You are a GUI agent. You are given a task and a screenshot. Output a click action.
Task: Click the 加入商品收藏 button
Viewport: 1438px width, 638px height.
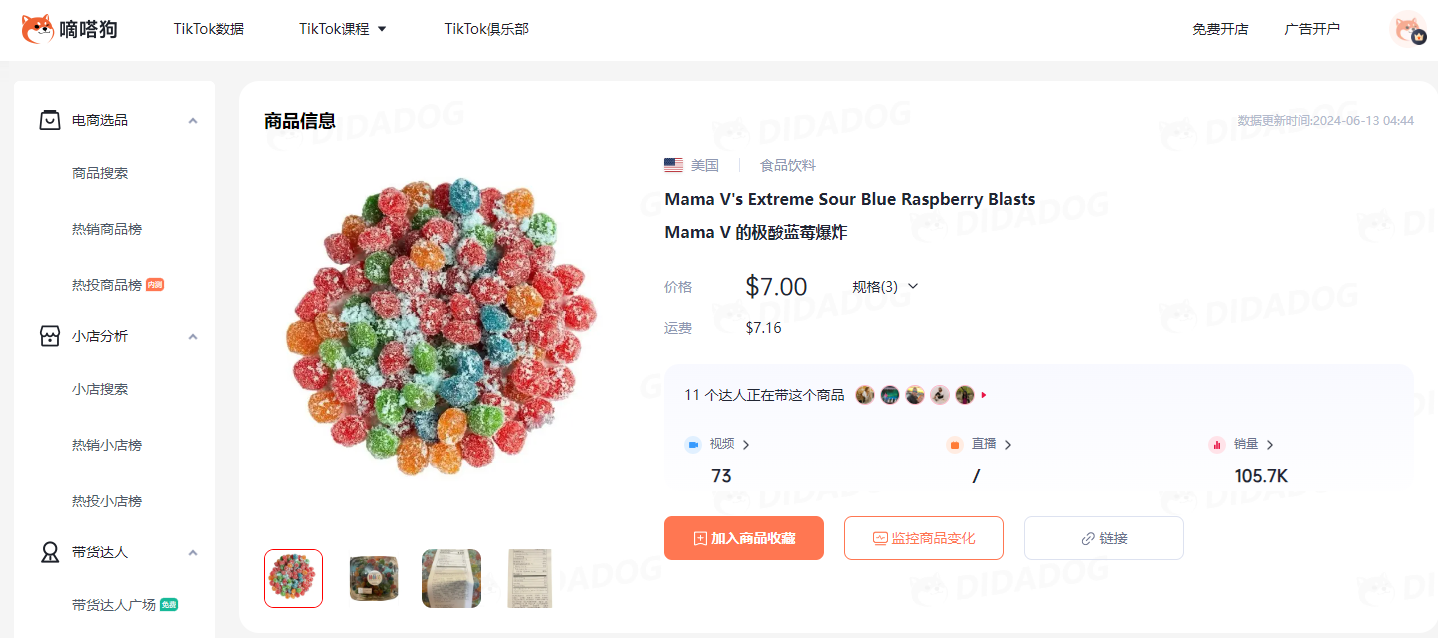[x=744, y=538]
